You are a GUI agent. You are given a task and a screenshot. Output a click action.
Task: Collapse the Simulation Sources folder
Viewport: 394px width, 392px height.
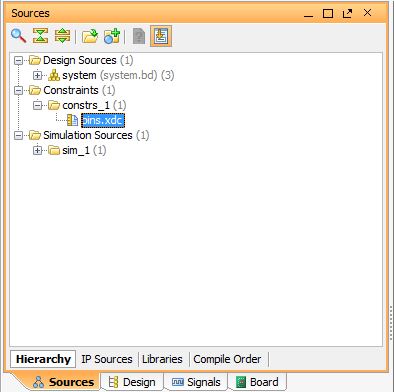[19, 135]
